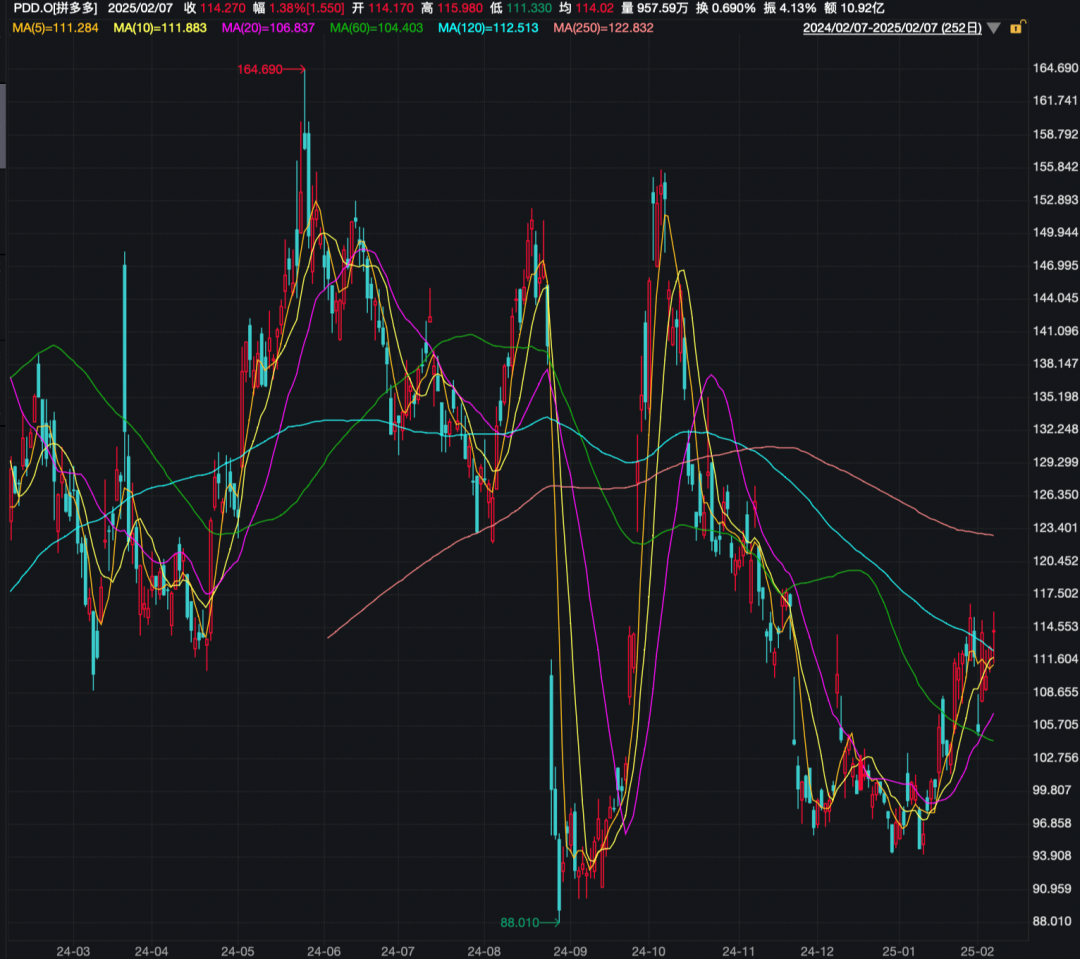Screen dimensions: 1080x959
Task: Click the green MA(60)=104.403 legend
Action: pos(376,28)
